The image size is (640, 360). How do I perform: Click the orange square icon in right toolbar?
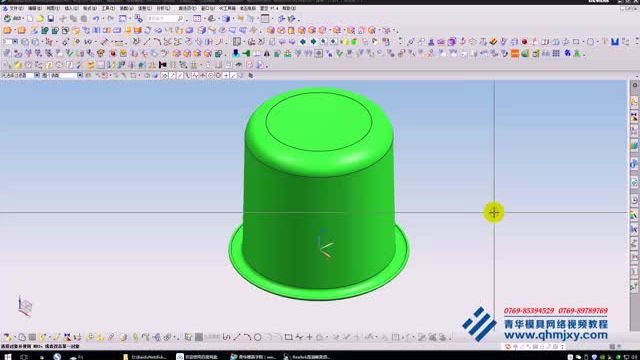pyautogui.click(x=515, y=53)
